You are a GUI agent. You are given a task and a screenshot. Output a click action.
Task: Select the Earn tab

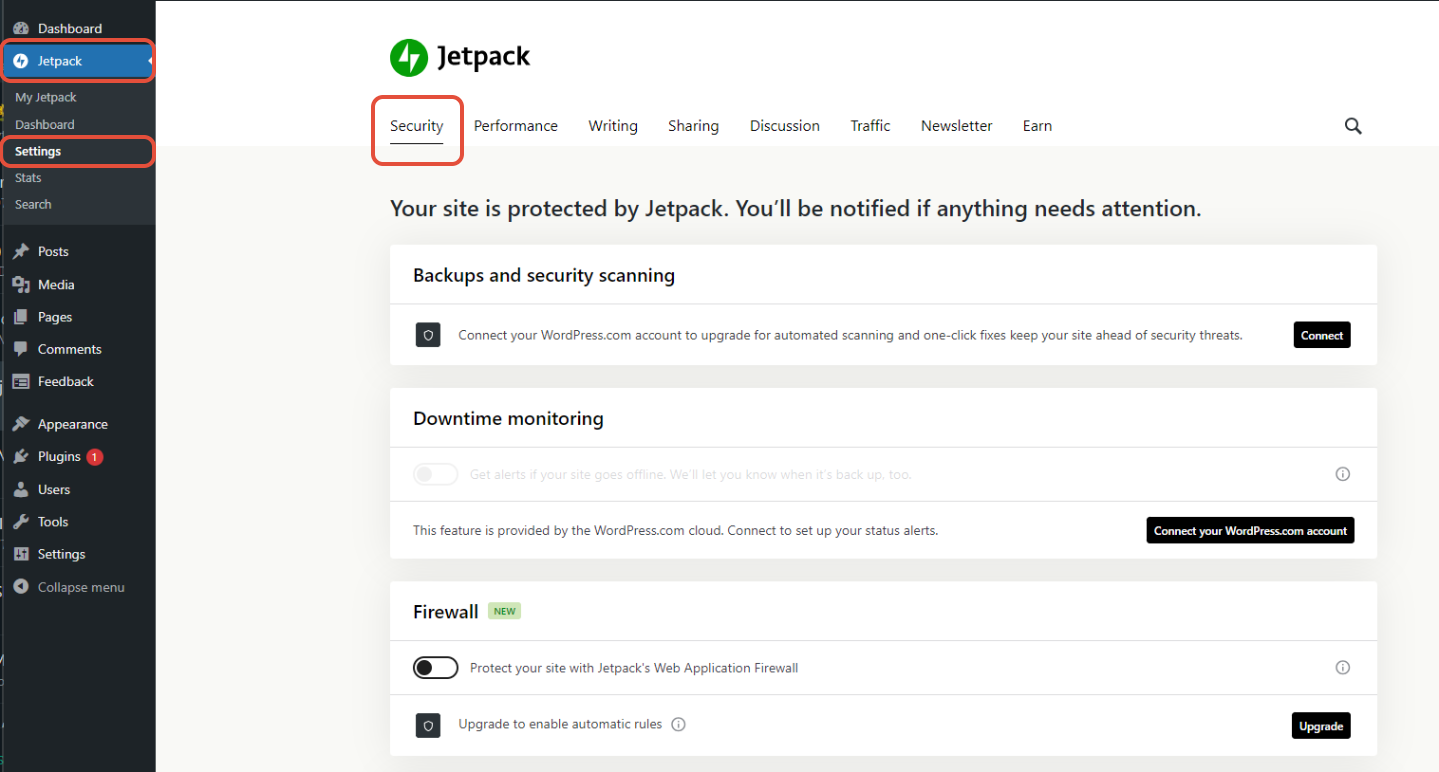pos(1037,126)
